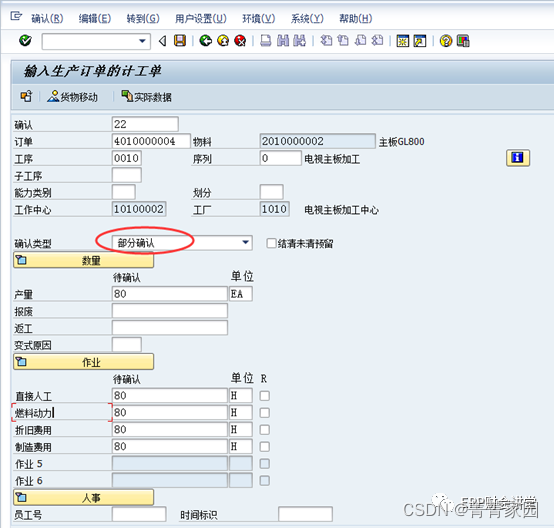Toggle the R checkbox for 制造费用
This screenshot has height=528, width=554.
pyautogui.click(x=265, y=446)
